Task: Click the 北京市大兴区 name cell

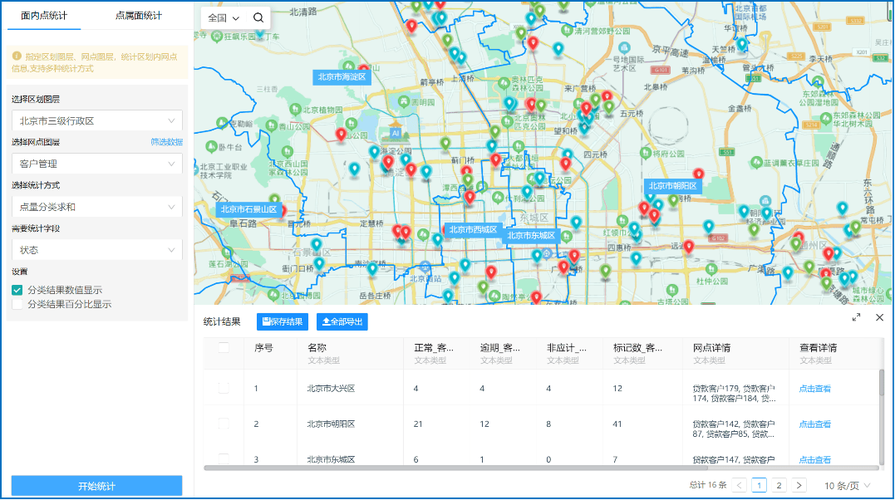Action: [x=331, y=389]
